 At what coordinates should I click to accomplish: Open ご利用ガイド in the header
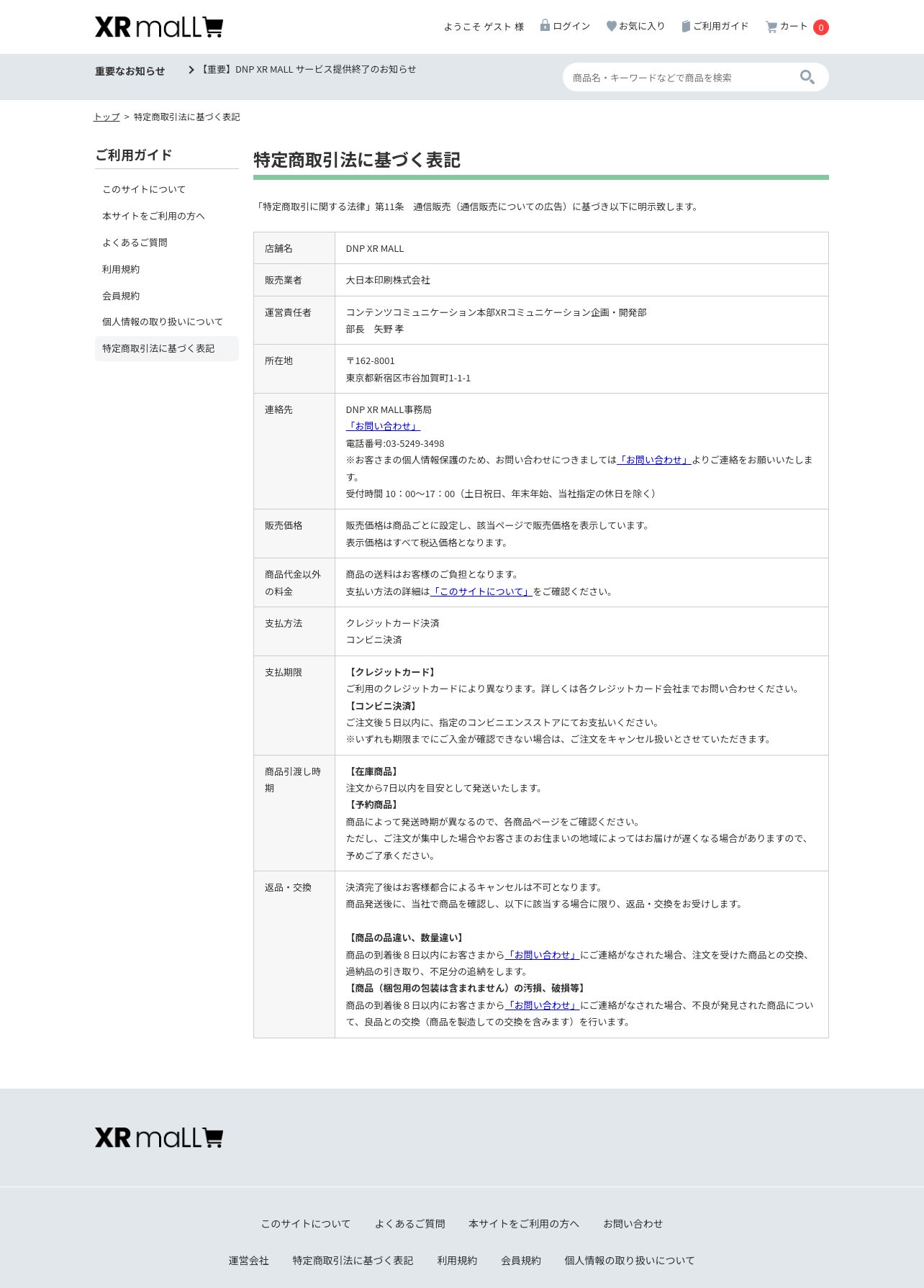(x=721, y=26)
